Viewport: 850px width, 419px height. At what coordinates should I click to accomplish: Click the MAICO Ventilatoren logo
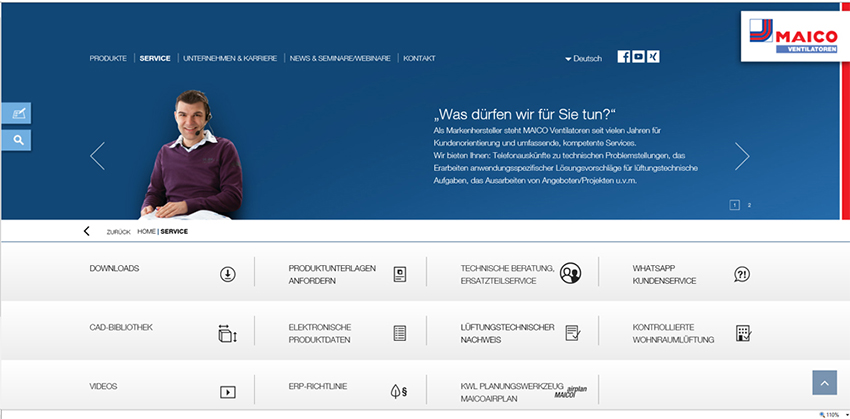pyautogui.click(x=794, y=36)
